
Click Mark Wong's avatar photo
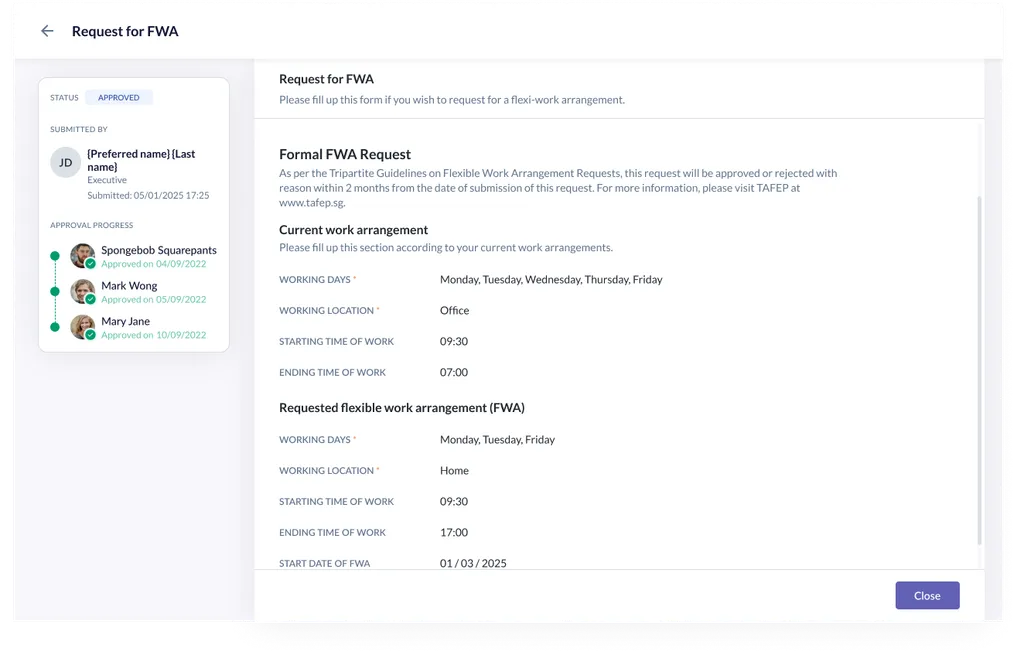pos(82,291)
